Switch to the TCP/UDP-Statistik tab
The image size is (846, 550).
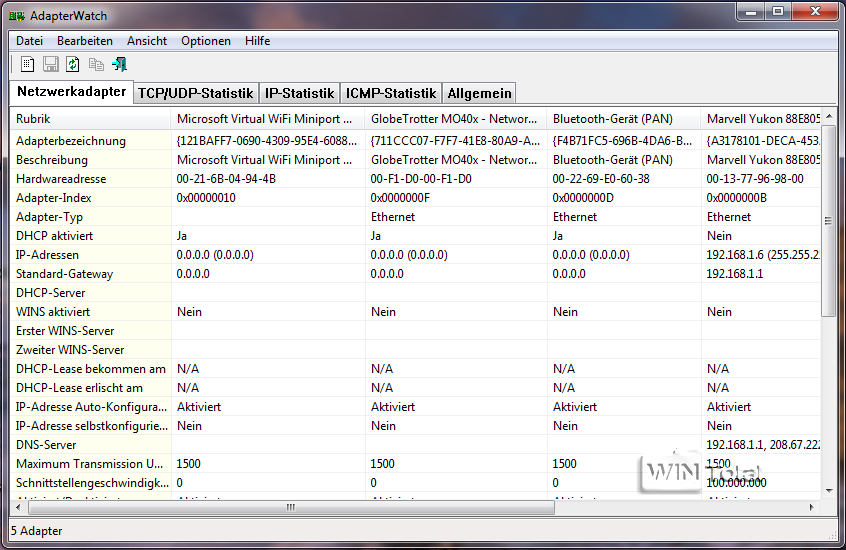pyautogui.click(x=195, y=93)
